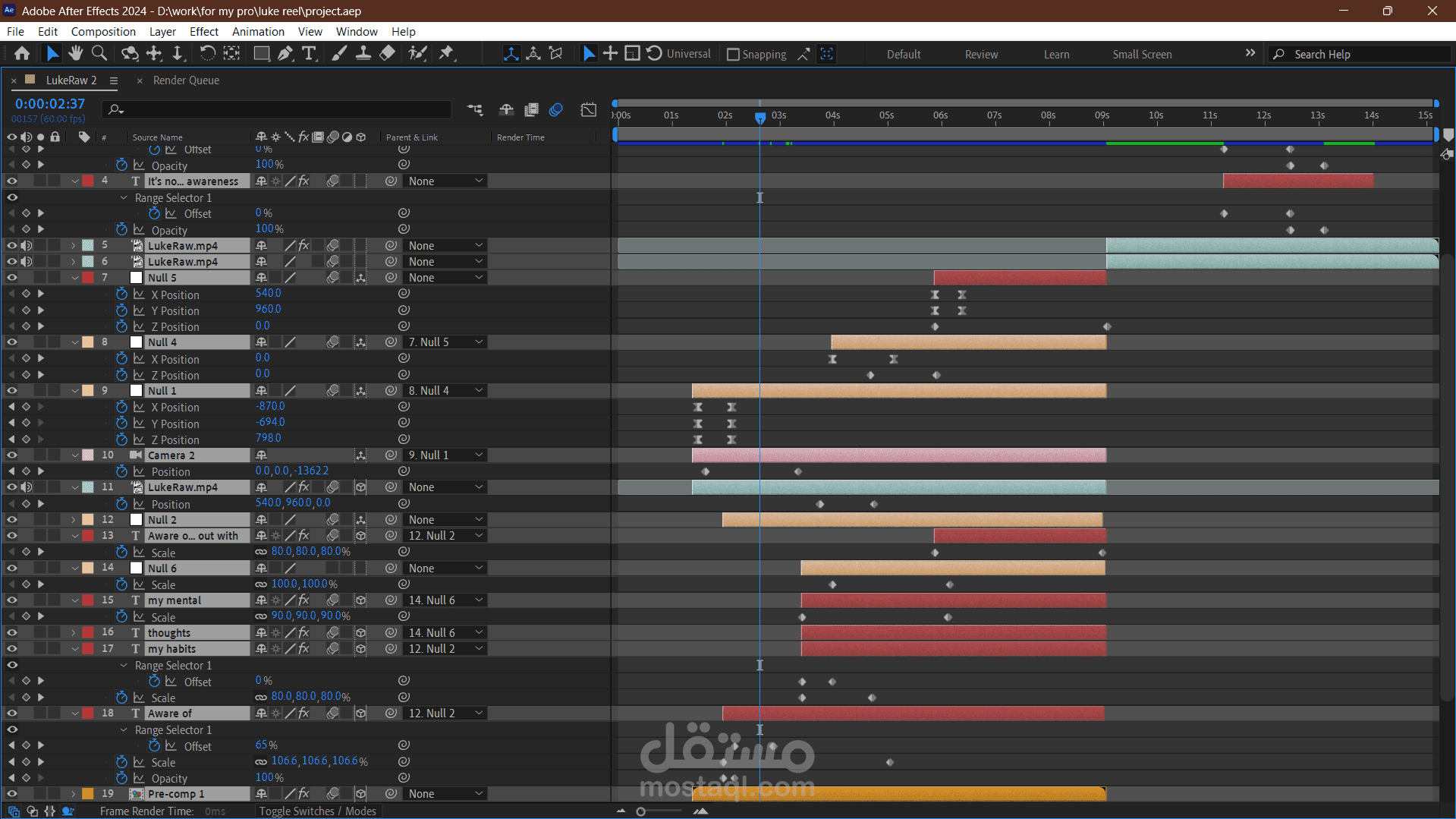Click the red label color of layer 4

click(88, 181)
